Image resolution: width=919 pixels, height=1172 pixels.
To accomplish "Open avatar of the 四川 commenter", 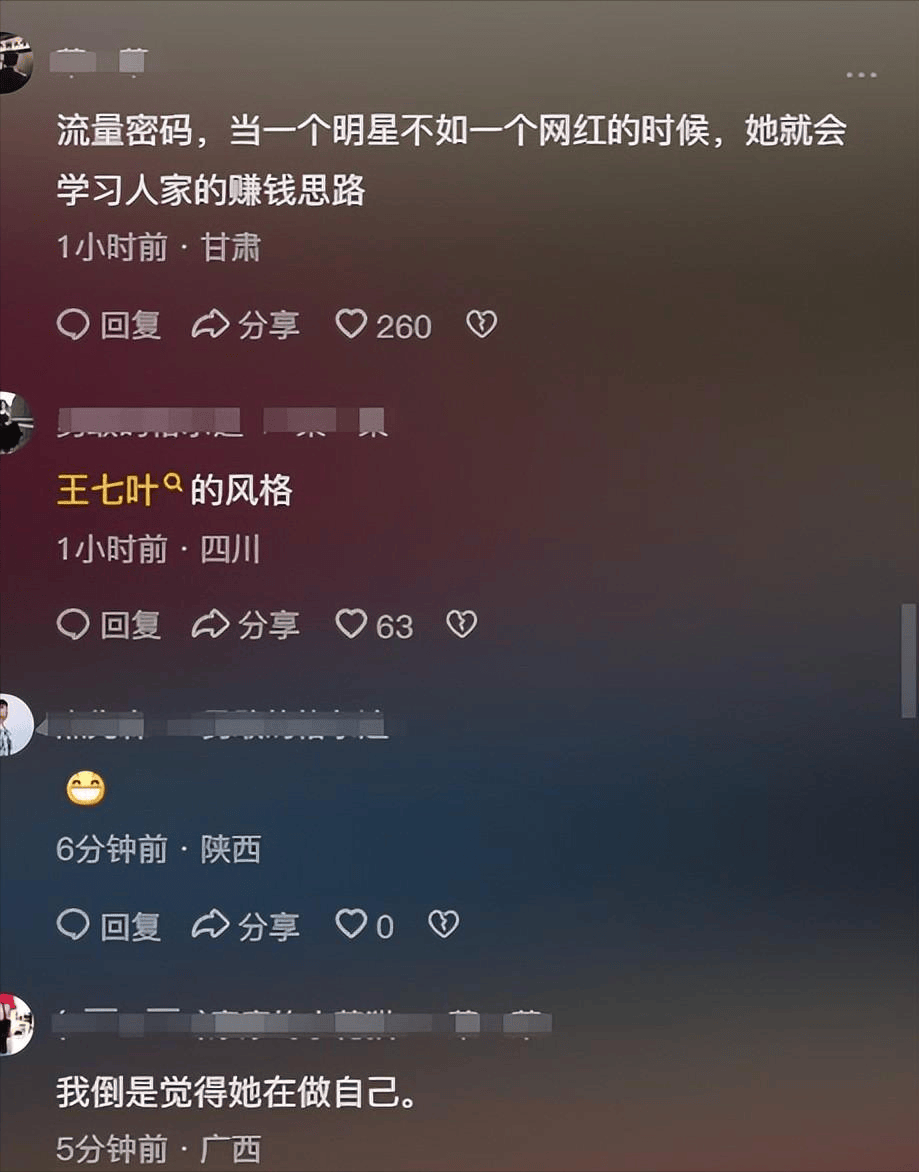I will (x=16, y=423).
